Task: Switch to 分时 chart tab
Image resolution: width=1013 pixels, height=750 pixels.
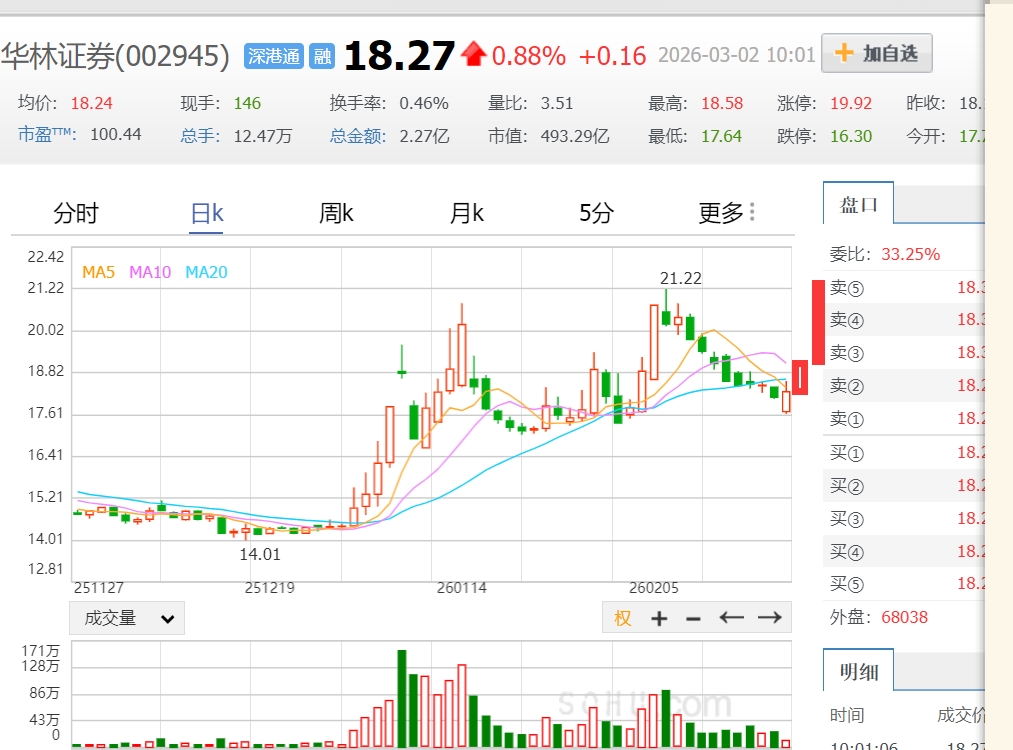Action: tap(76, 213)
